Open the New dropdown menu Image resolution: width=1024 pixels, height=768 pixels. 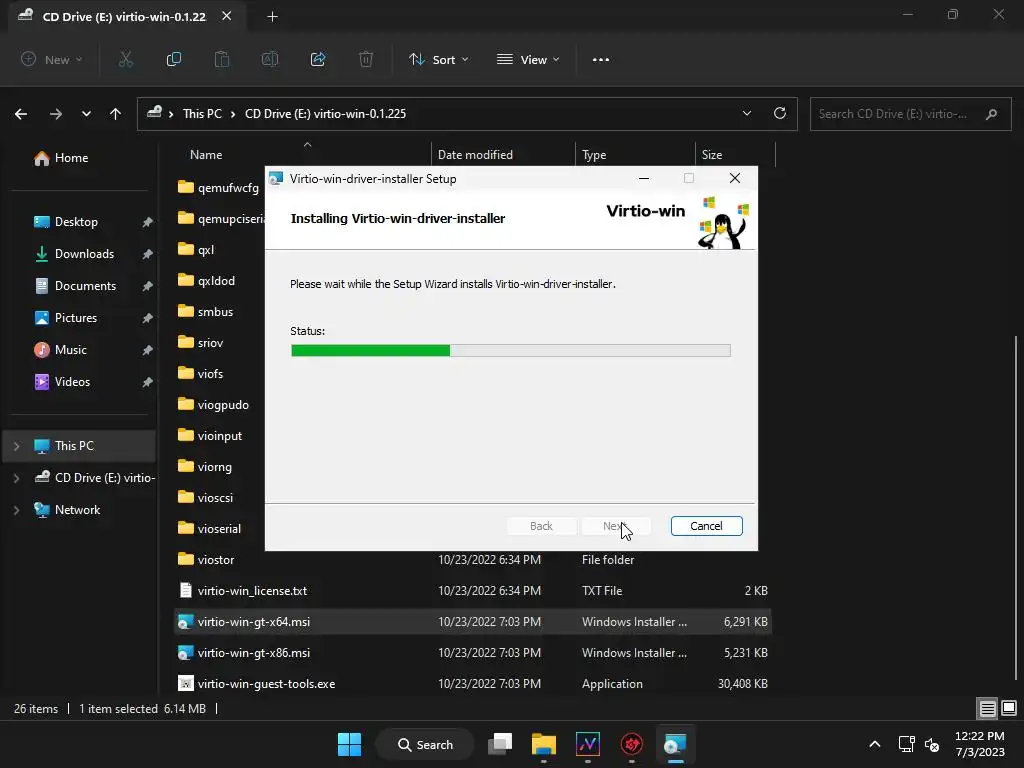coord(52,59)
